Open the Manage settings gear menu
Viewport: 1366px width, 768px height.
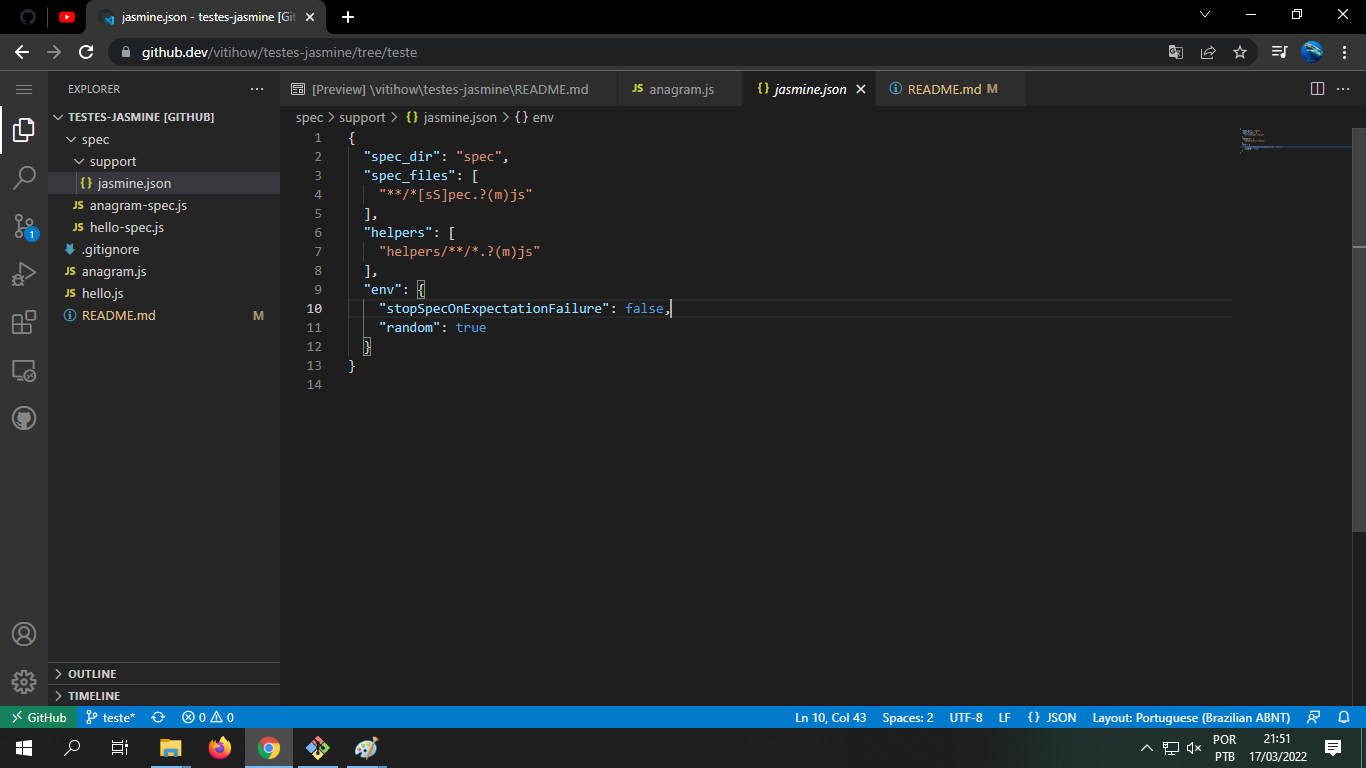pyautogui.click(x=24, y=681)
